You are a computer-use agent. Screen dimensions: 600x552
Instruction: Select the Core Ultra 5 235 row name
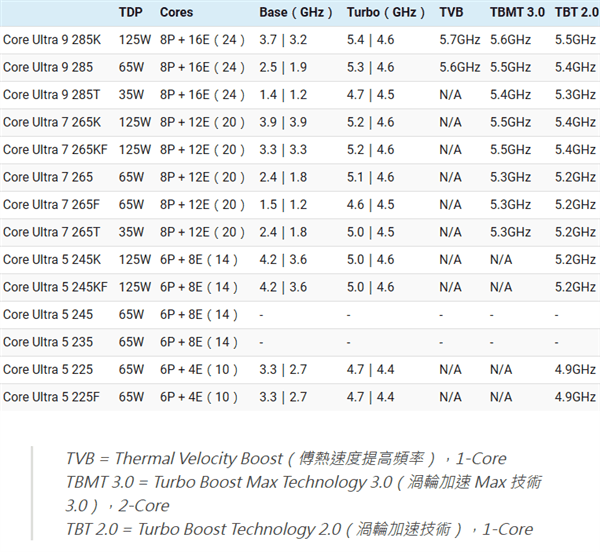click(x=48, y=342)
